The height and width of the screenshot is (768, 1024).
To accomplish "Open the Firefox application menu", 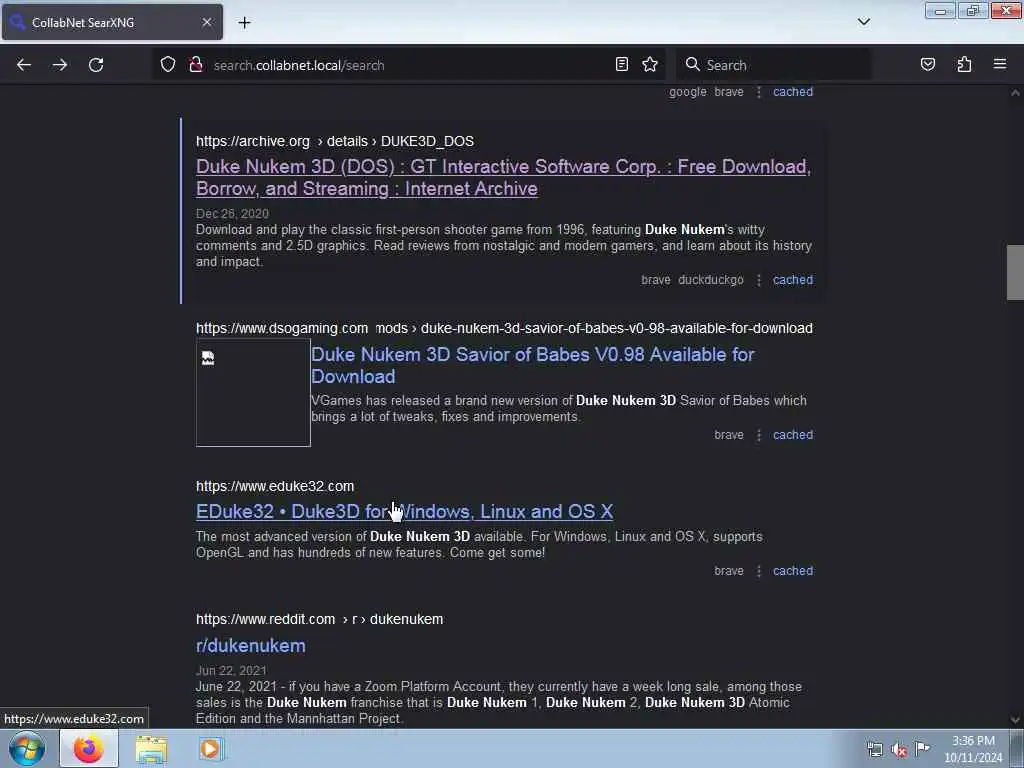I will [1000, 64].
